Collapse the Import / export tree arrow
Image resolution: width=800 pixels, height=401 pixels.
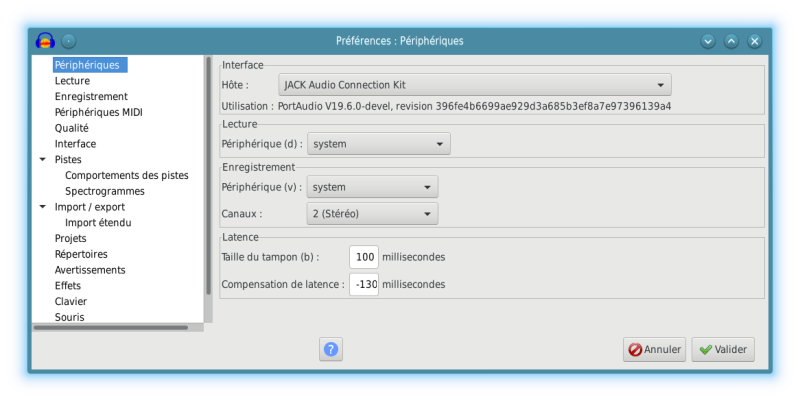coord(43,207)
